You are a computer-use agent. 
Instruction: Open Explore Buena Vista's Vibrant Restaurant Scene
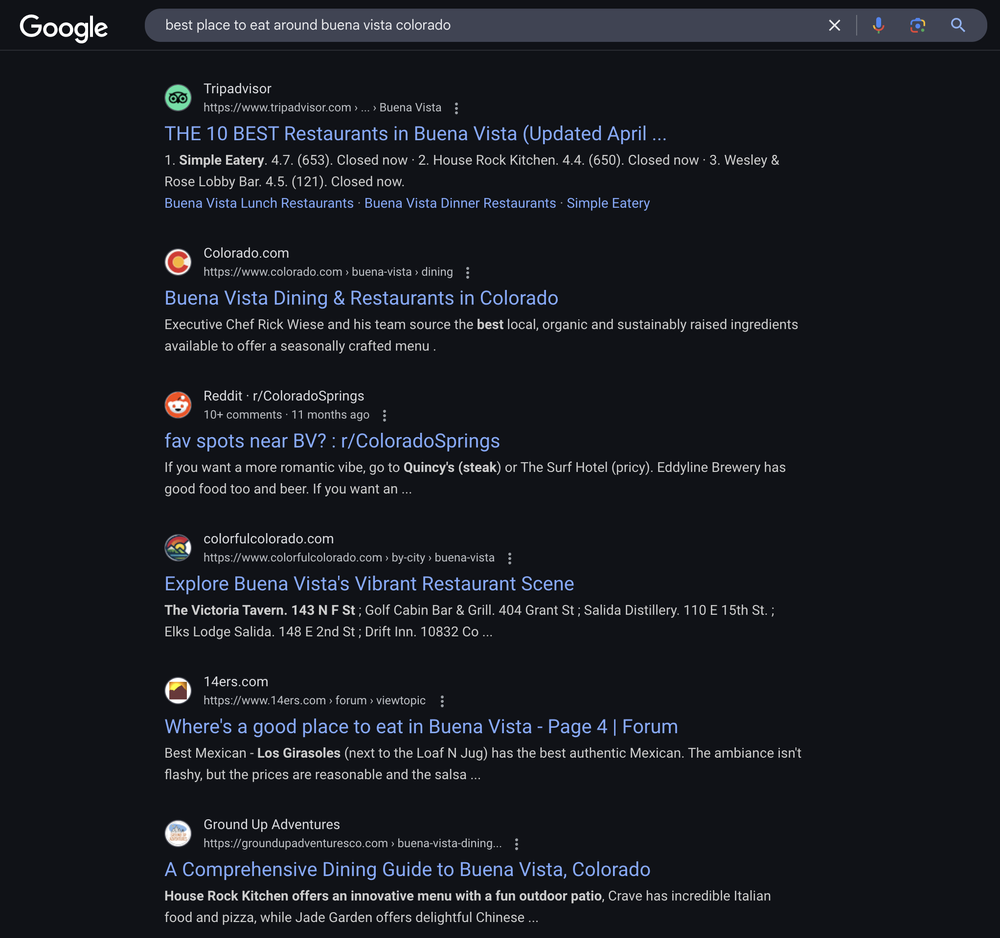[x=369, y=584]
